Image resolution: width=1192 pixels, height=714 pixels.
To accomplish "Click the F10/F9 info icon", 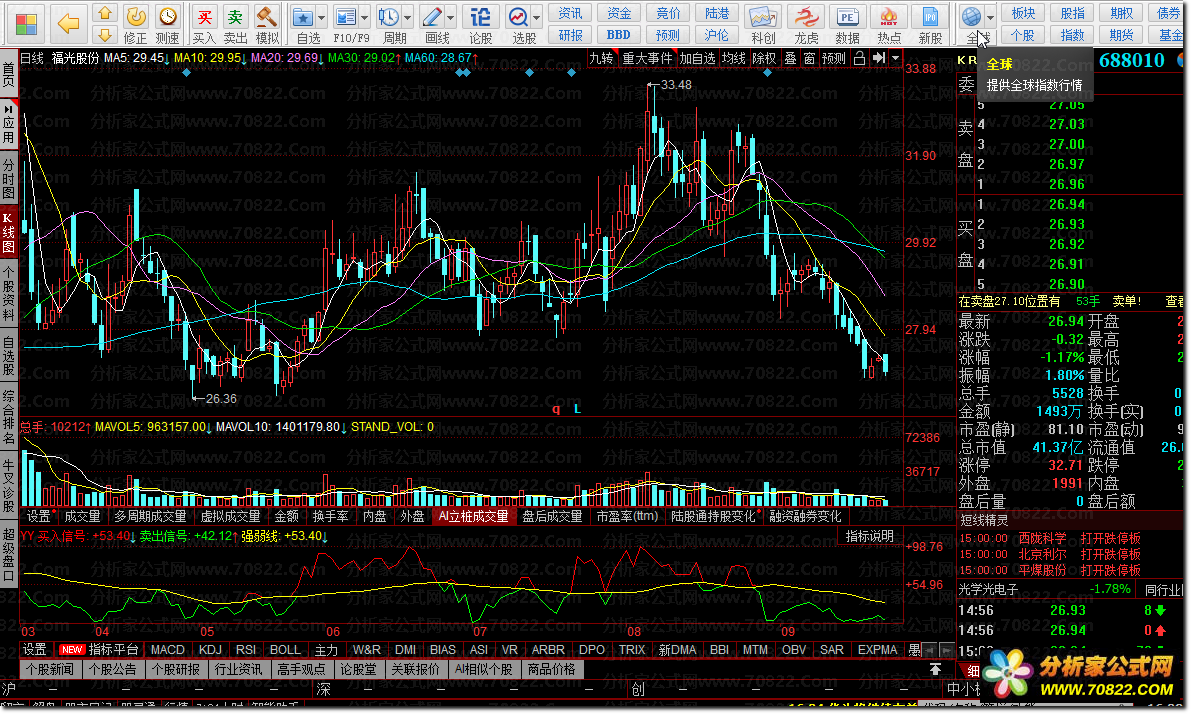I will (x=346, y=17).
